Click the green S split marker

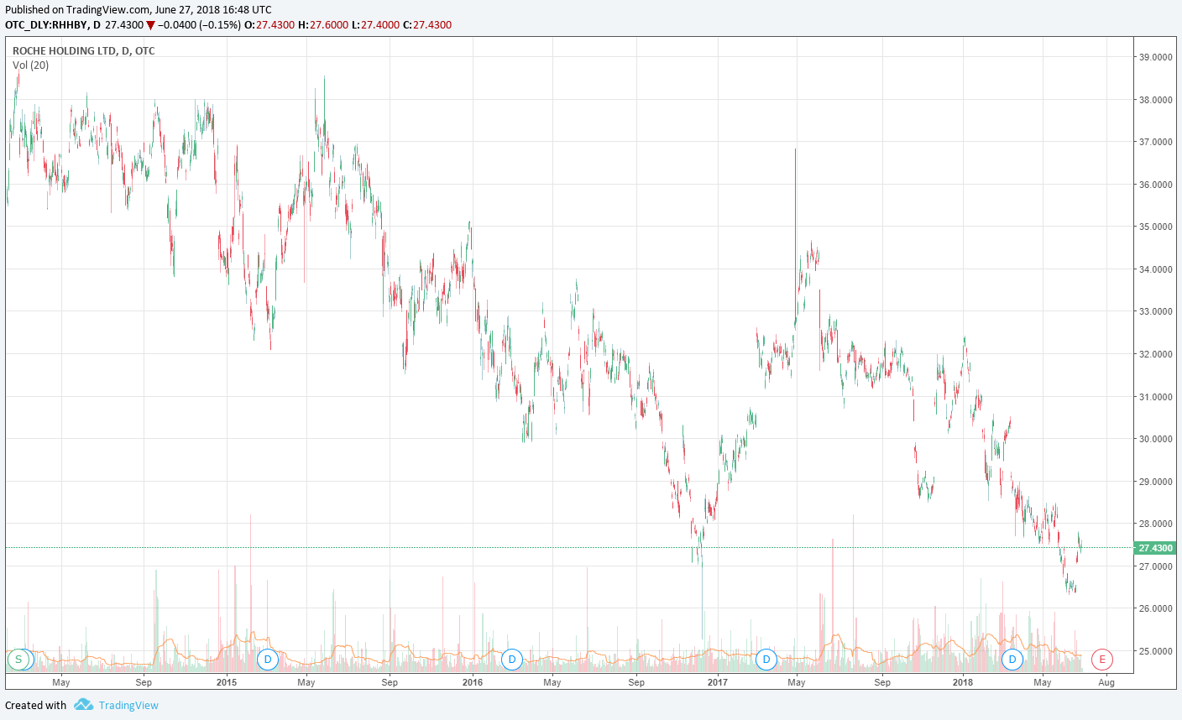pos(18,659)
